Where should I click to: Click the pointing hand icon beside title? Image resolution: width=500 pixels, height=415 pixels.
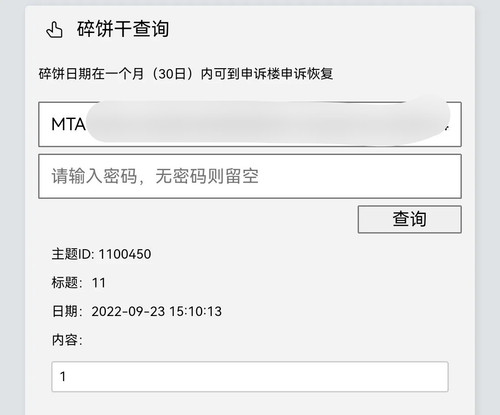coord(54,29)
